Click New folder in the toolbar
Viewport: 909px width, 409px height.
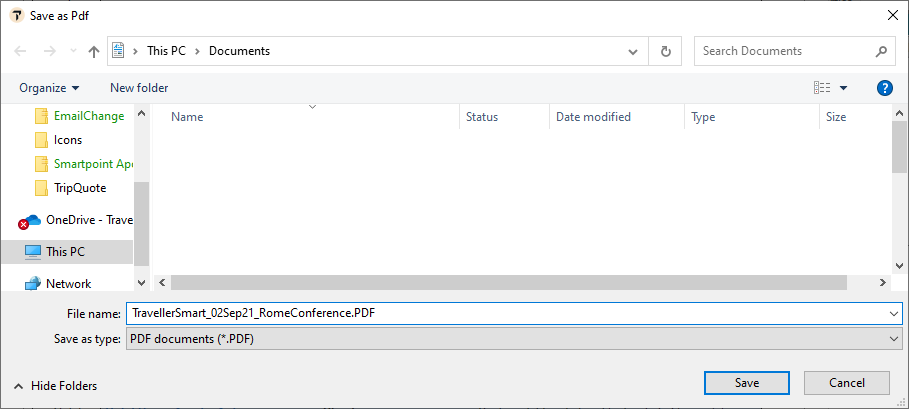(x=139, y=88)
